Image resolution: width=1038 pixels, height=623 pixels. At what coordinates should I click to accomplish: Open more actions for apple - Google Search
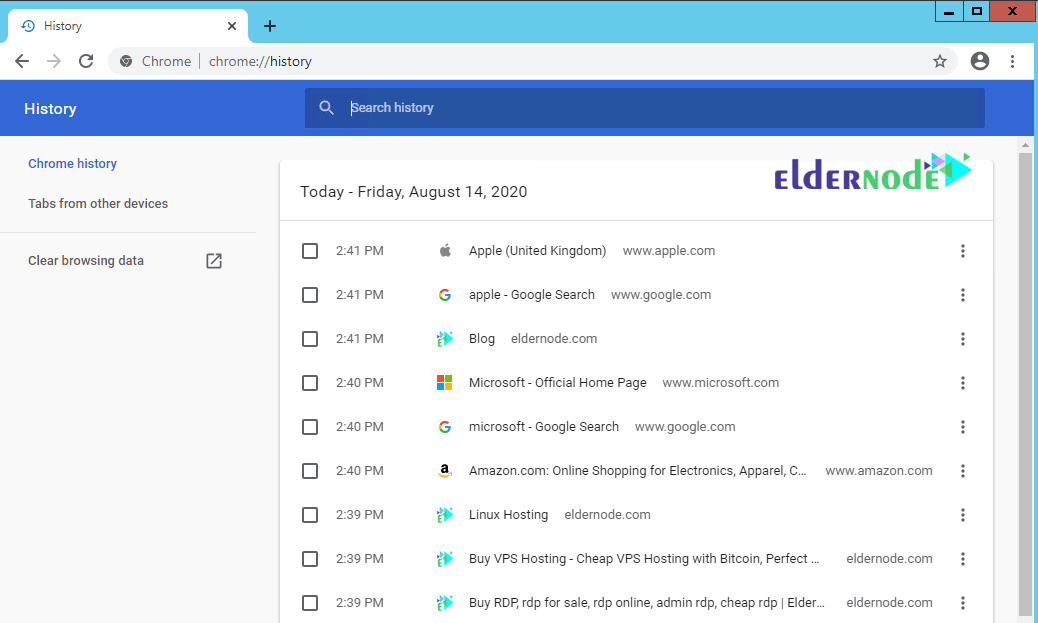[x=963, y=295]
